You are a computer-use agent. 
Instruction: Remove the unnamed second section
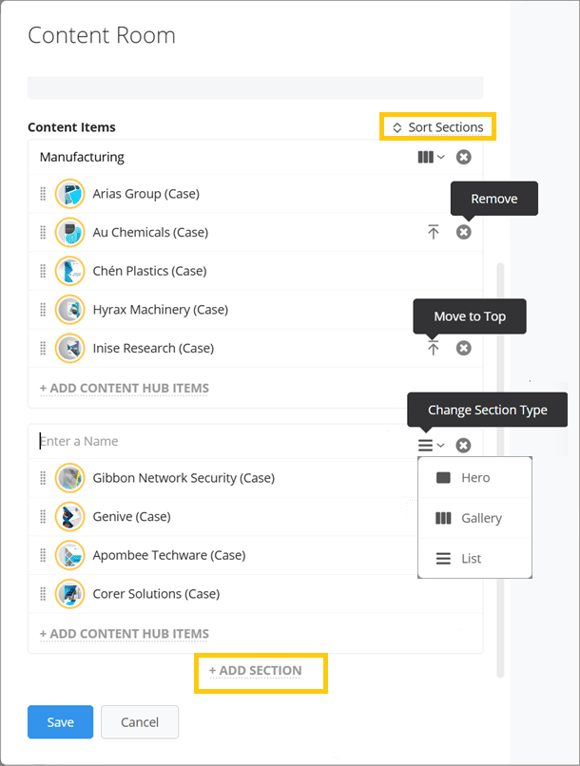(x=463, y=445)
